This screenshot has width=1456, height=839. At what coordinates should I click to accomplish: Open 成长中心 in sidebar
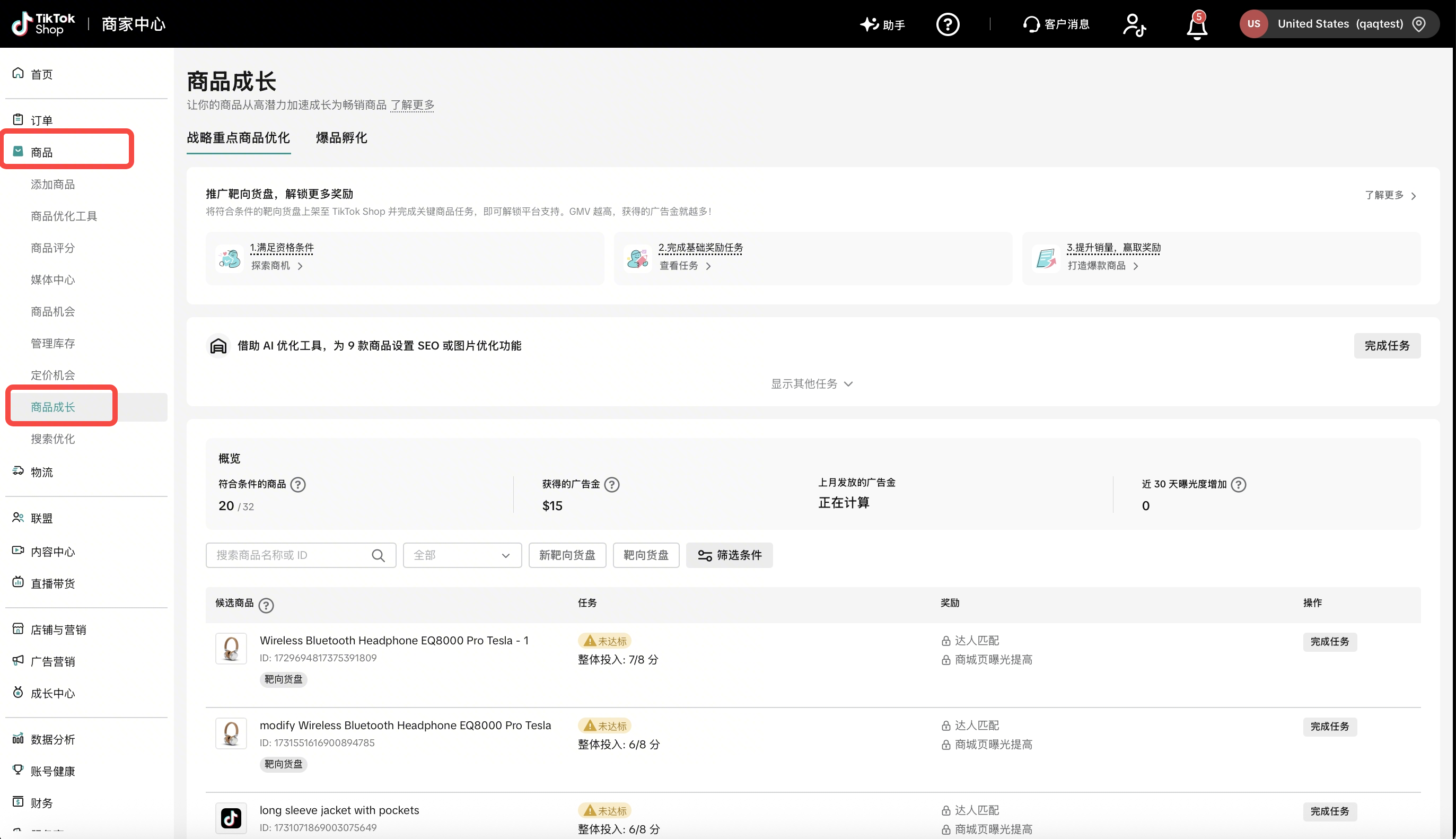coord(53,693)
